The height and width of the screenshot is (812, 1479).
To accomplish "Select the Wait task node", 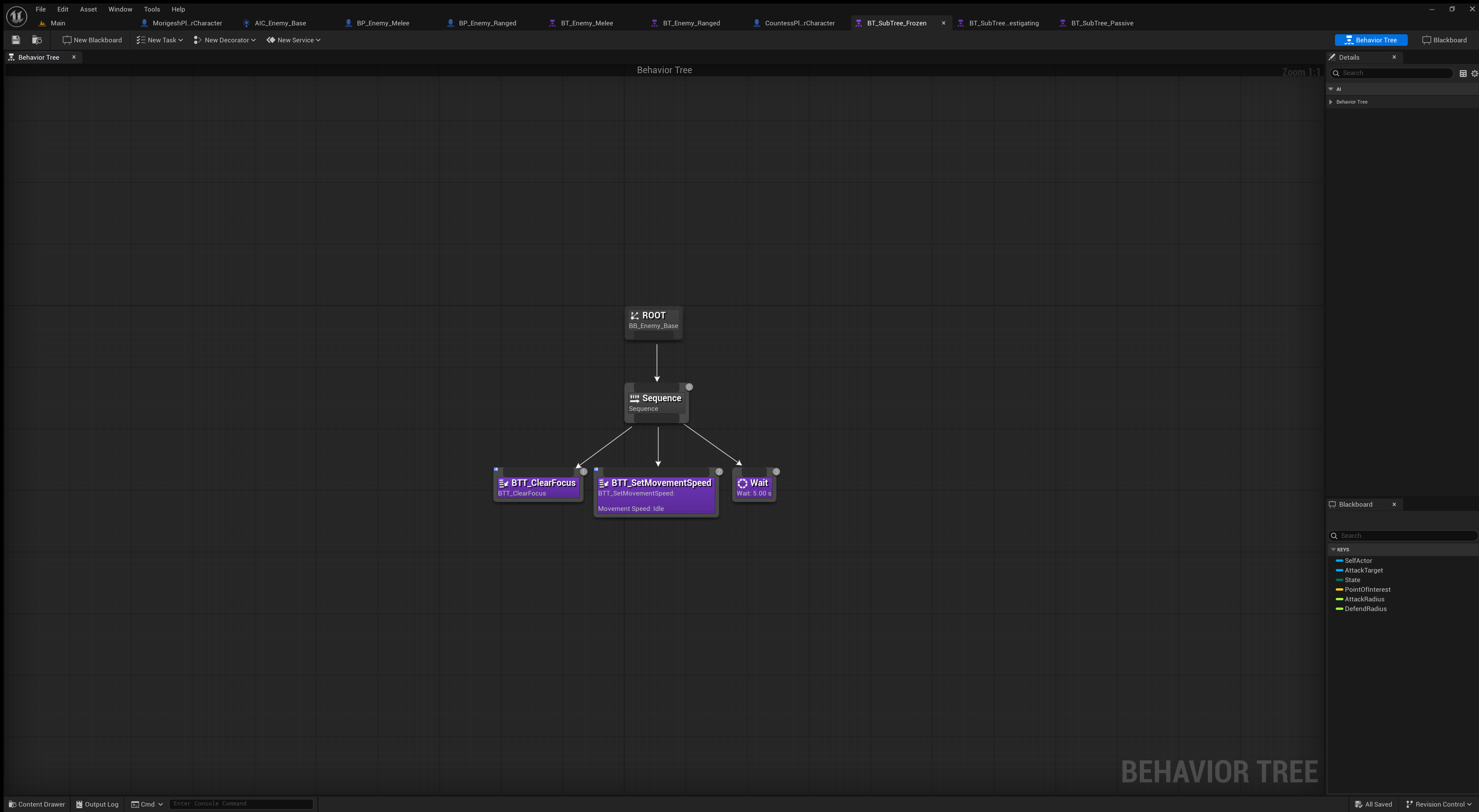I will [754, 487].
